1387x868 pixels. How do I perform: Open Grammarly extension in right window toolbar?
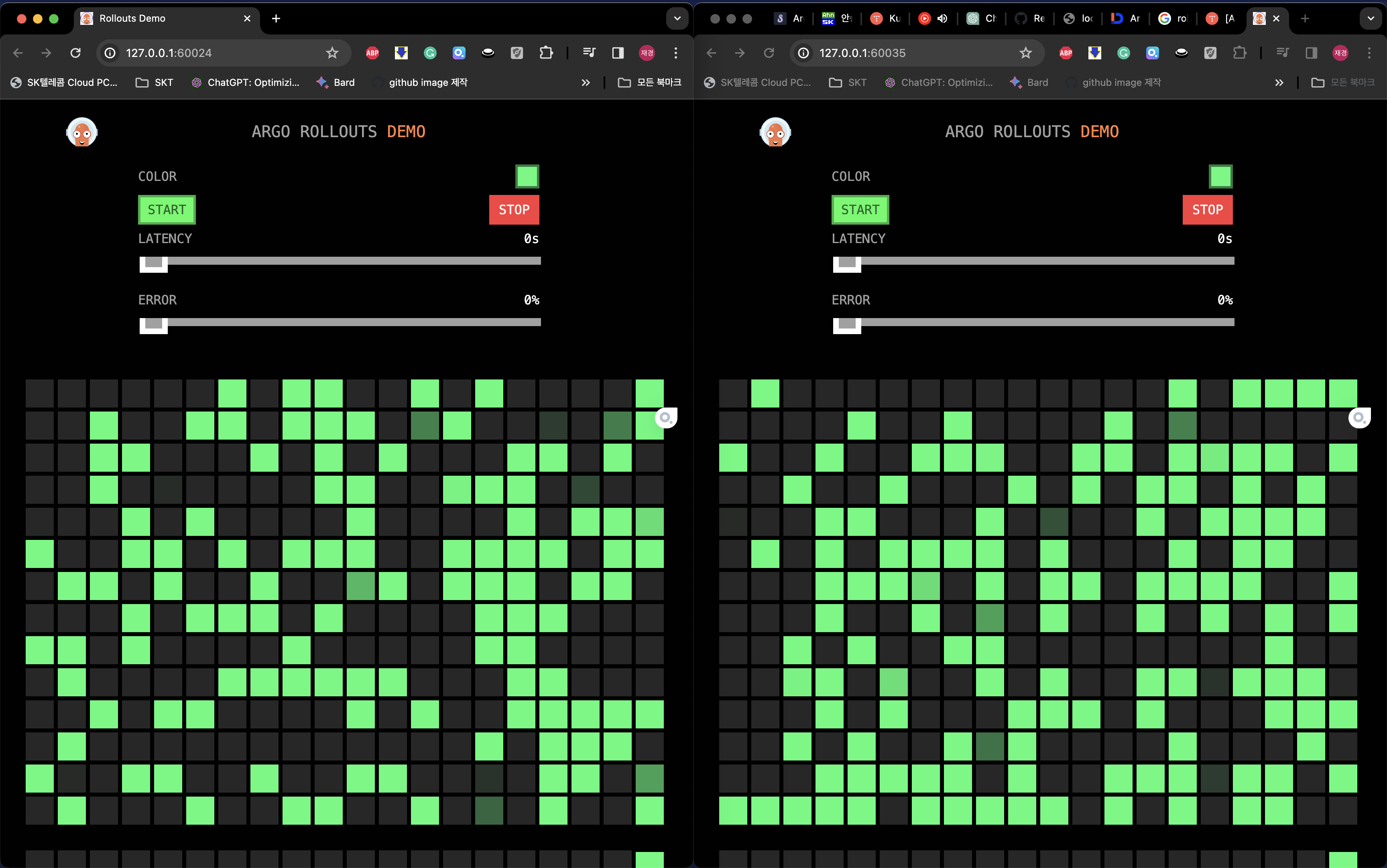[x=1124, y=53]
